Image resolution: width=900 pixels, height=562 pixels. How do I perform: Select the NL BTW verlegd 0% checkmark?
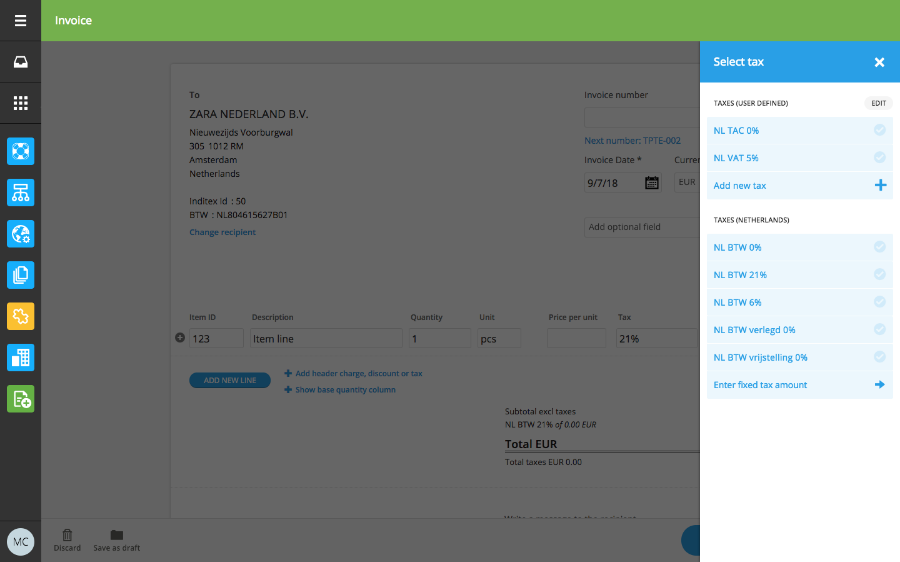pyautogui.click(x=879, y=330)
